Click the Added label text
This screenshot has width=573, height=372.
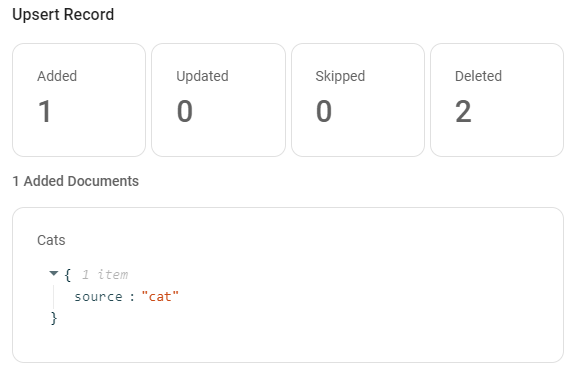point(57,76)
